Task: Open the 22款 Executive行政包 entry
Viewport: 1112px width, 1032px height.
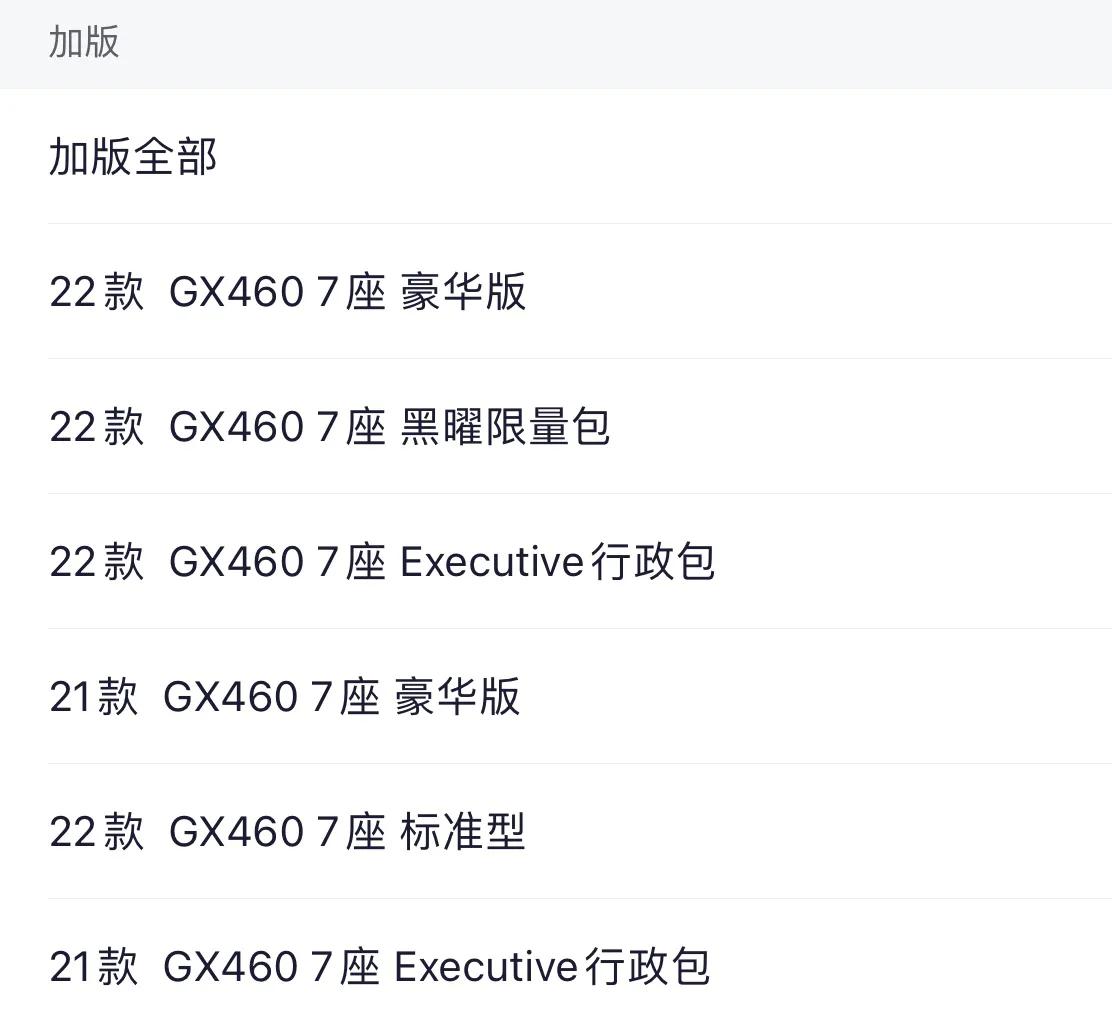Action: tap(382, 562)
